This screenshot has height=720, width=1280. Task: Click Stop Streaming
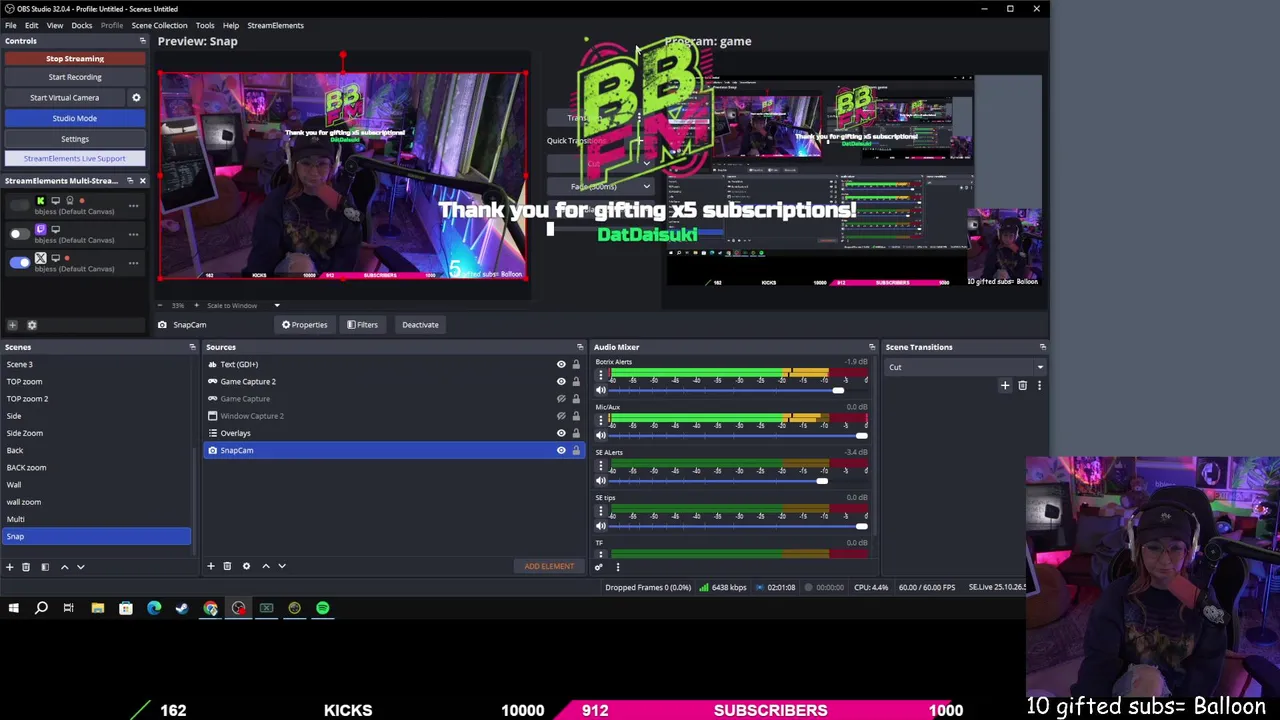click(x=75, y=58)
